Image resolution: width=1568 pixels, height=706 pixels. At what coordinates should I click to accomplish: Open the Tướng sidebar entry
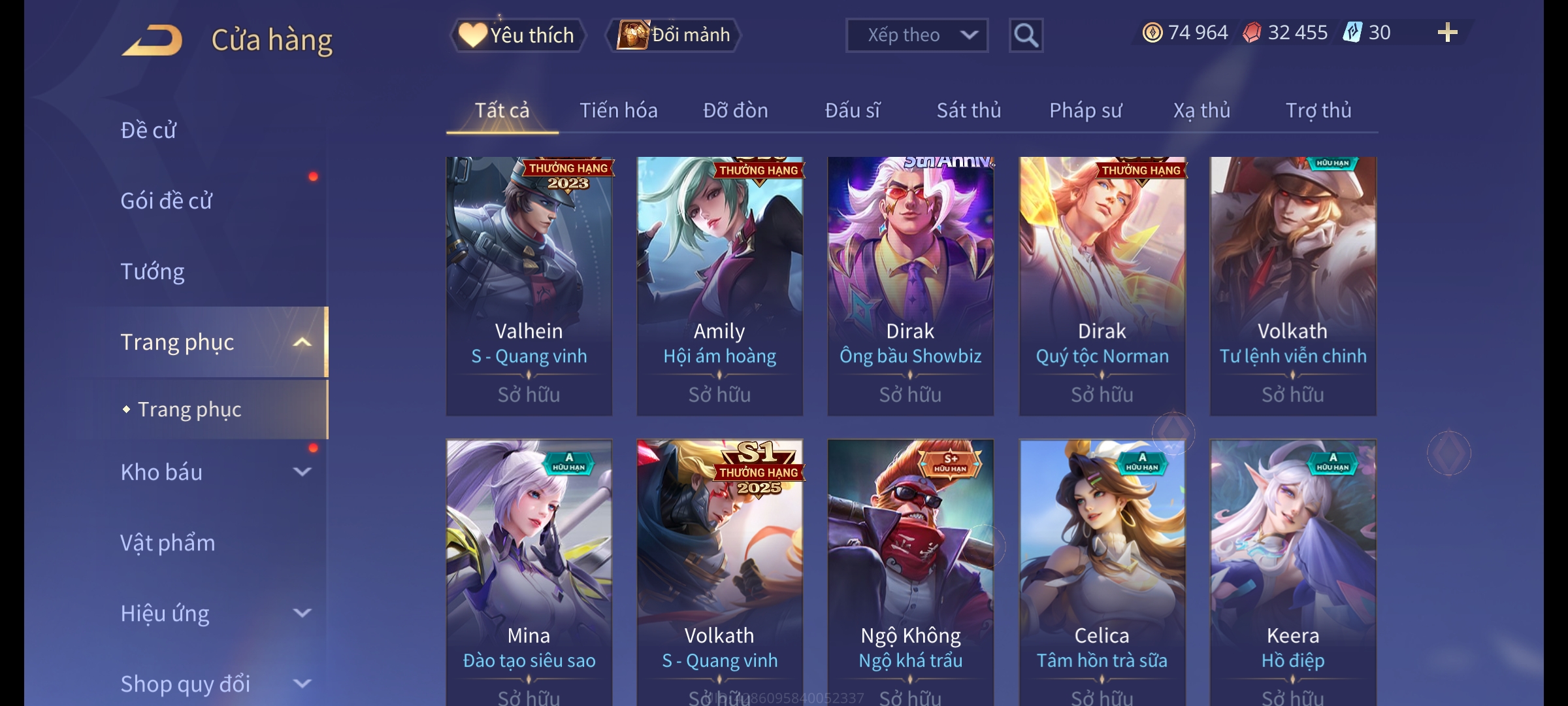pyautogui.click(x=152, y=271)
